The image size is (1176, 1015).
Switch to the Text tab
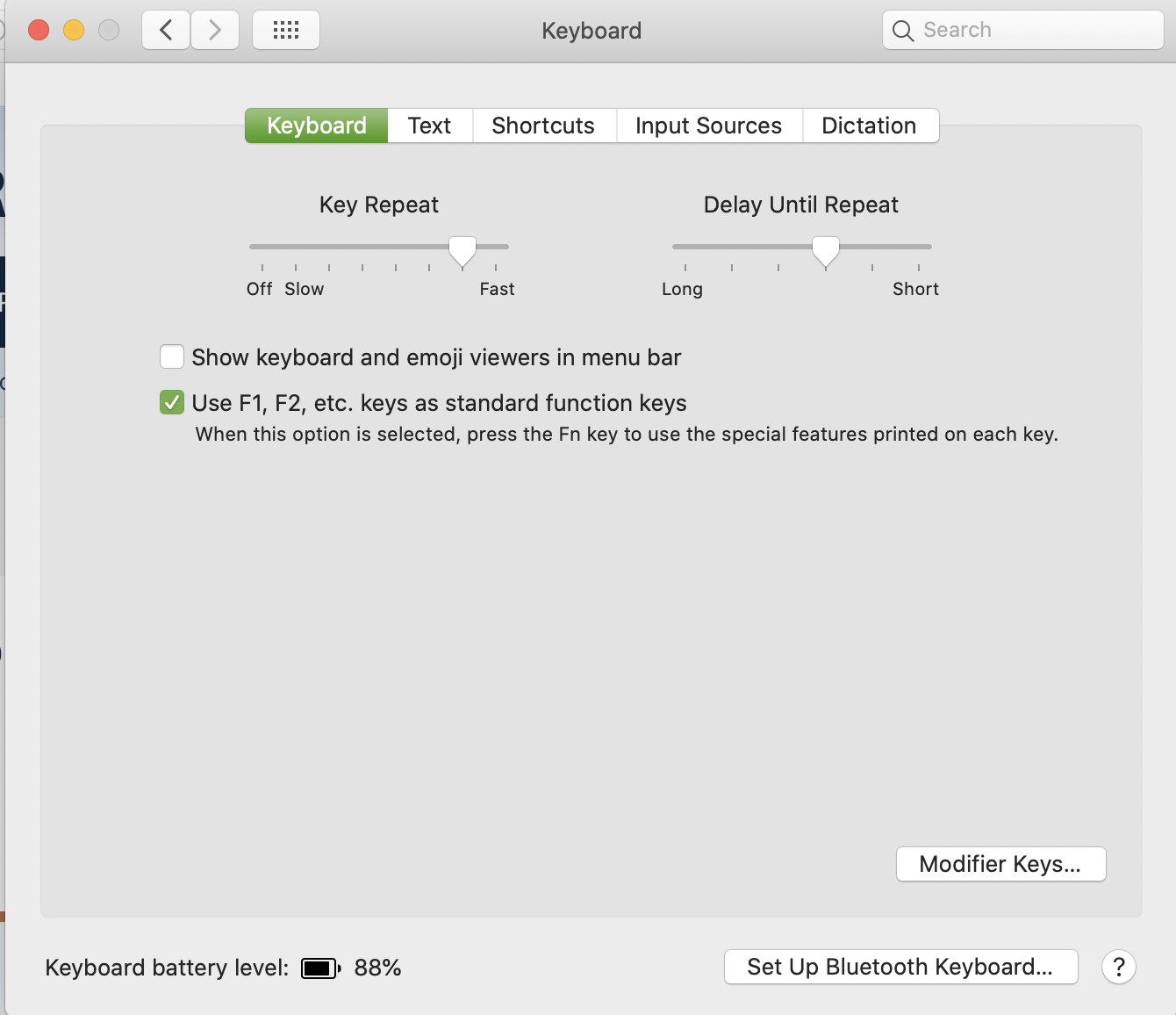(x=429, y=126)
